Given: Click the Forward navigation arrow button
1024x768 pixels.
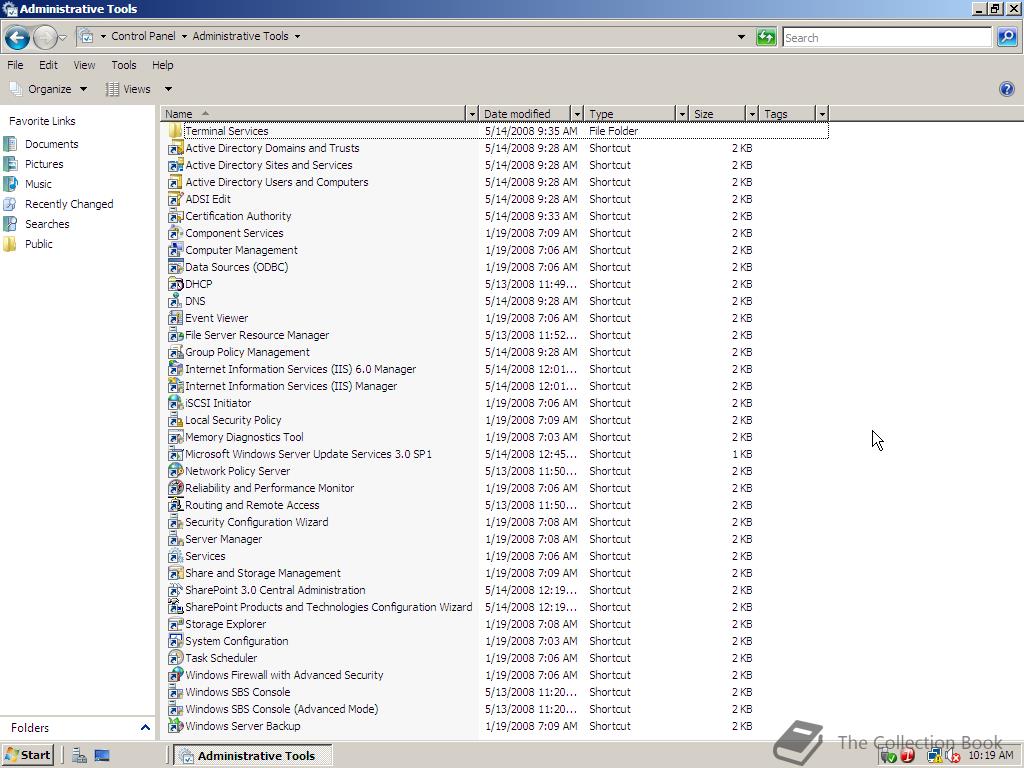Looking at the screenshot, I should (44, 37).
